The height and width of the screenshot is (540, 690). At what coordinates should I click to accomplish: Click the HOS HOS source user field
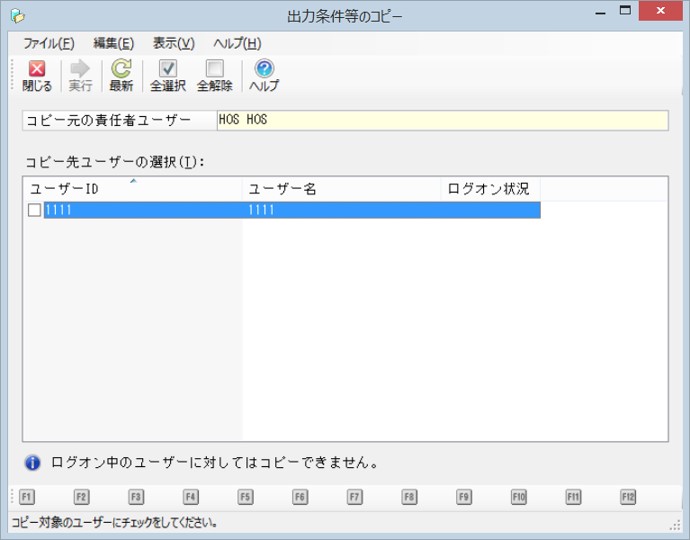443,120
